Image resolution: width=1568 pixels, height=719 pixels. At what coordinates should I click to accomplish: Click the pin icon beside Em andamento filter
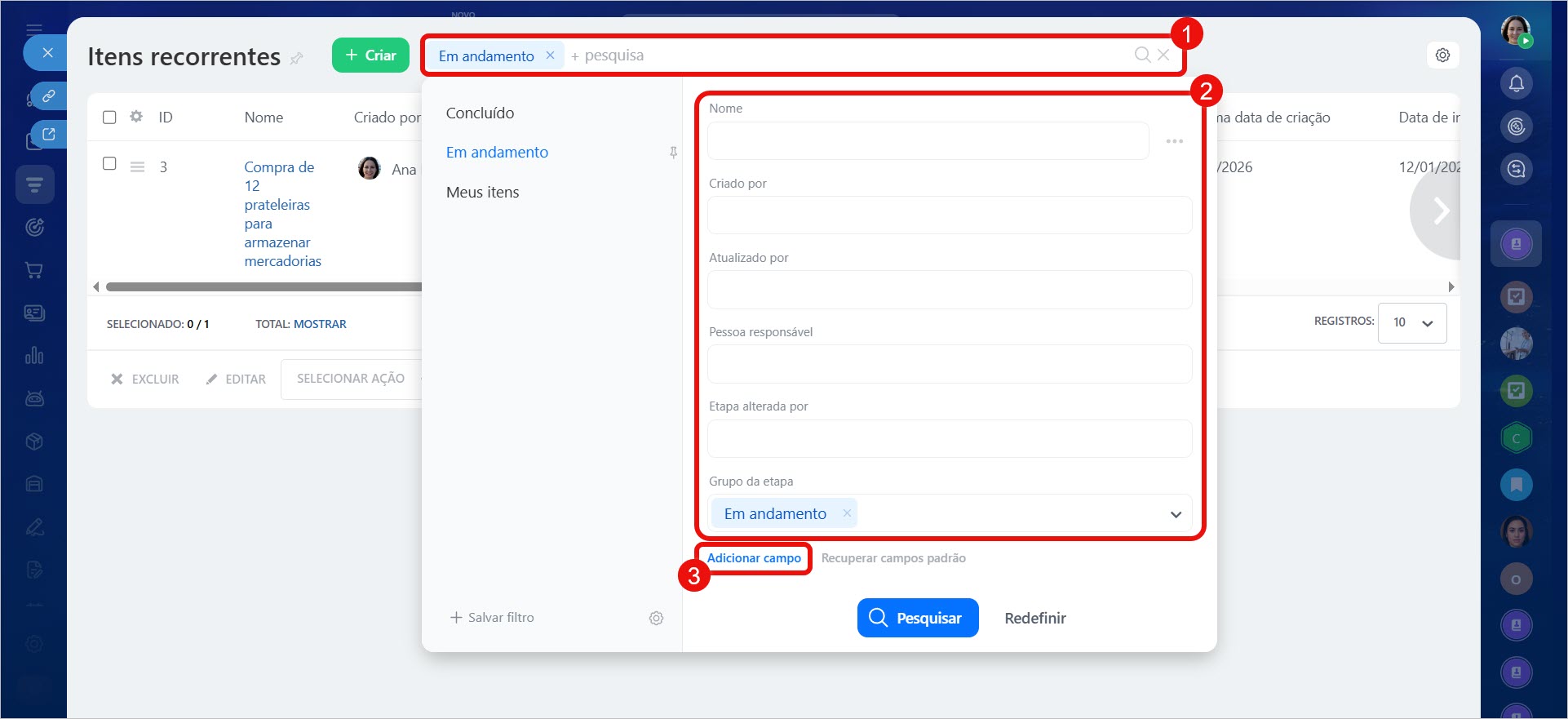tap(673, 153)
